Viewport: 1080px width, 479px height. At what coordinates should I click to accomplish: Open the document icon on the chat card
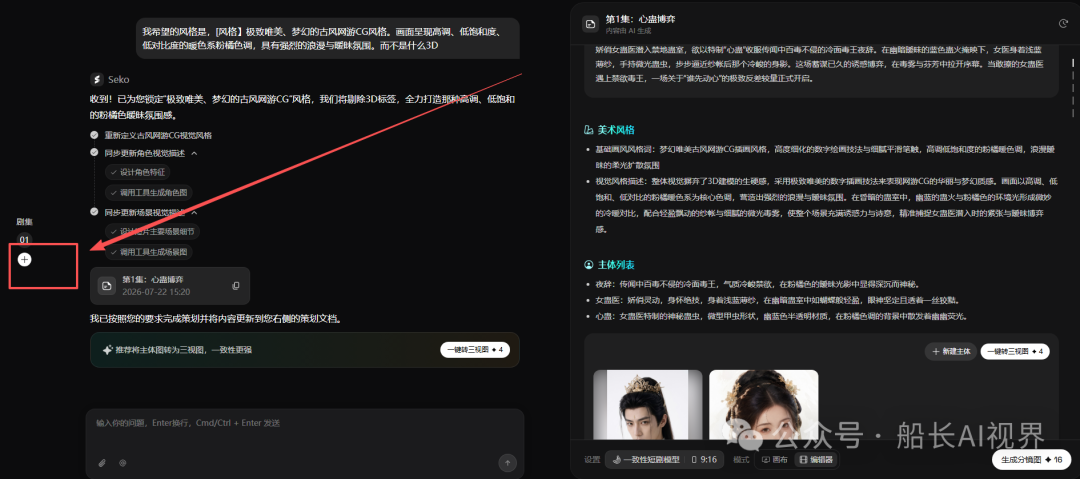[x=107, y=285]
